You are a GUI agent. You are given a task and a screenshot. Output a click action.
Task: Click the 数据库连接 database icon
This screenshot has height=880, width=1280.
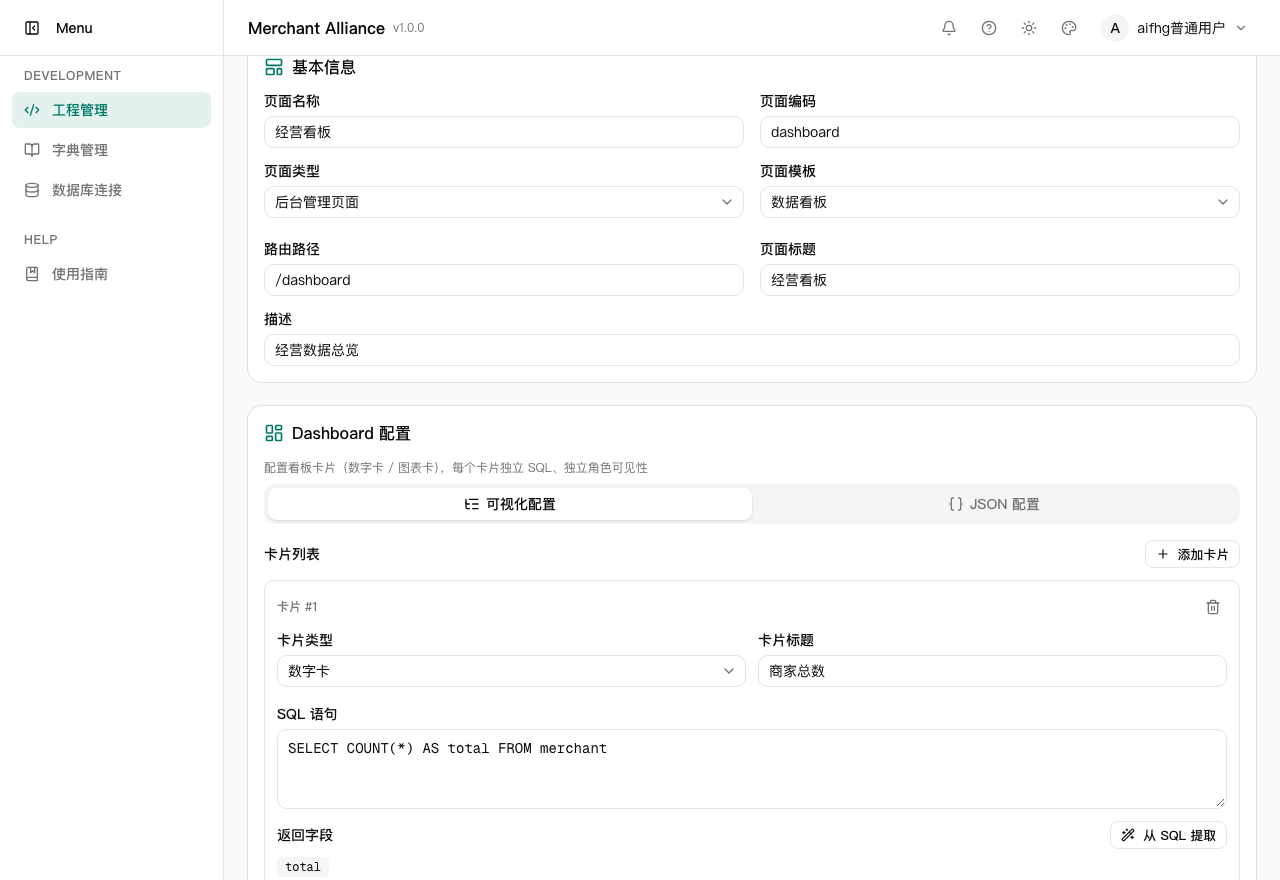tap(32, 190)
